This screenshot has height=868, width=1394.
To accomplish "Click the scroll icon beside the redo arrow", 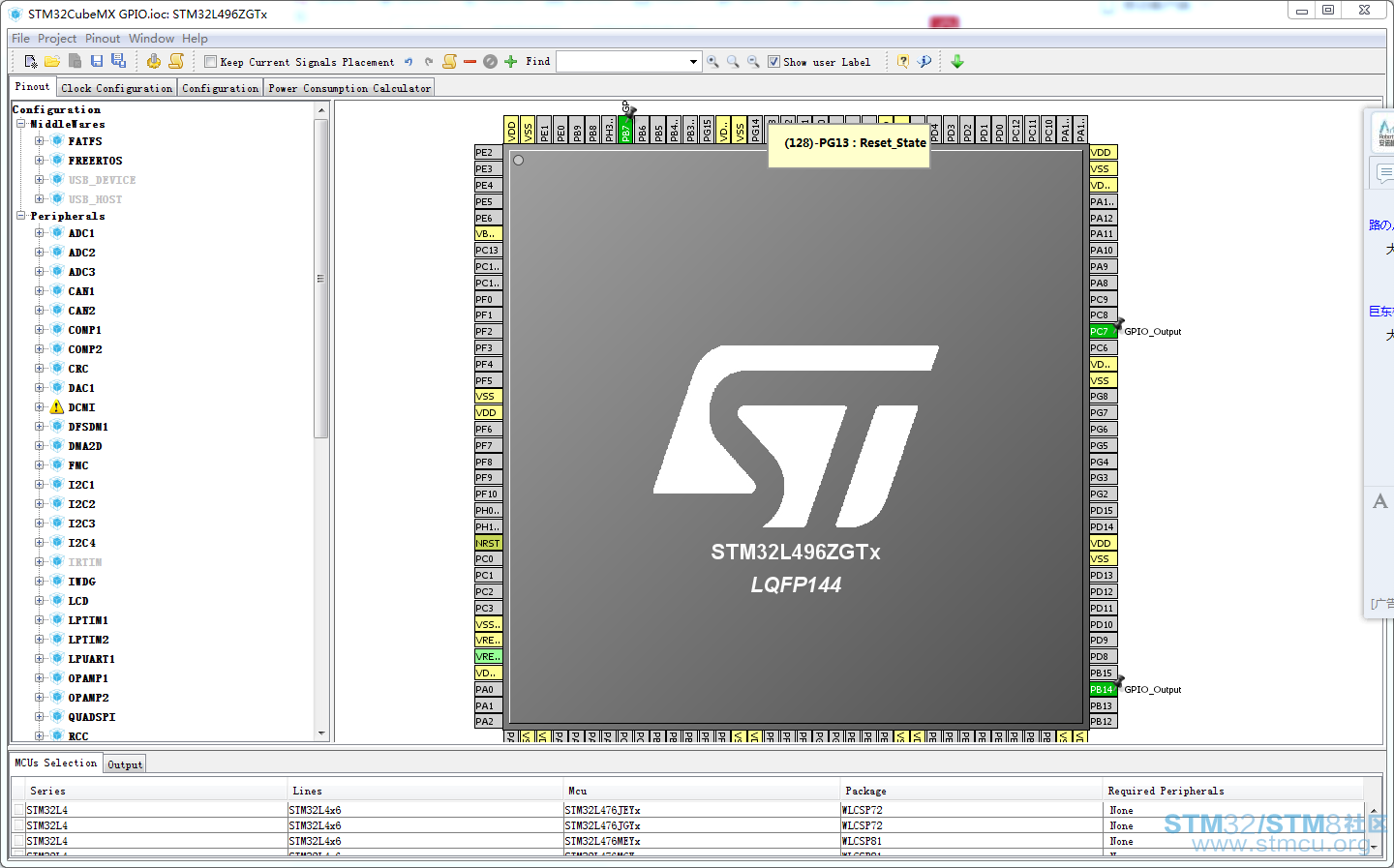I will coord(450,61).
